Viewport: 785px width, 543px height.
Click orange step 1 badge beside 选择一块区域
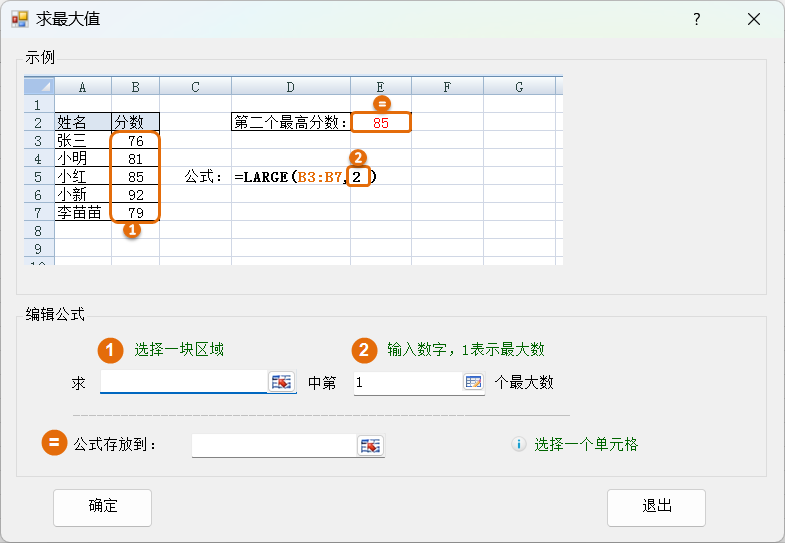click(x=110, y=350)
